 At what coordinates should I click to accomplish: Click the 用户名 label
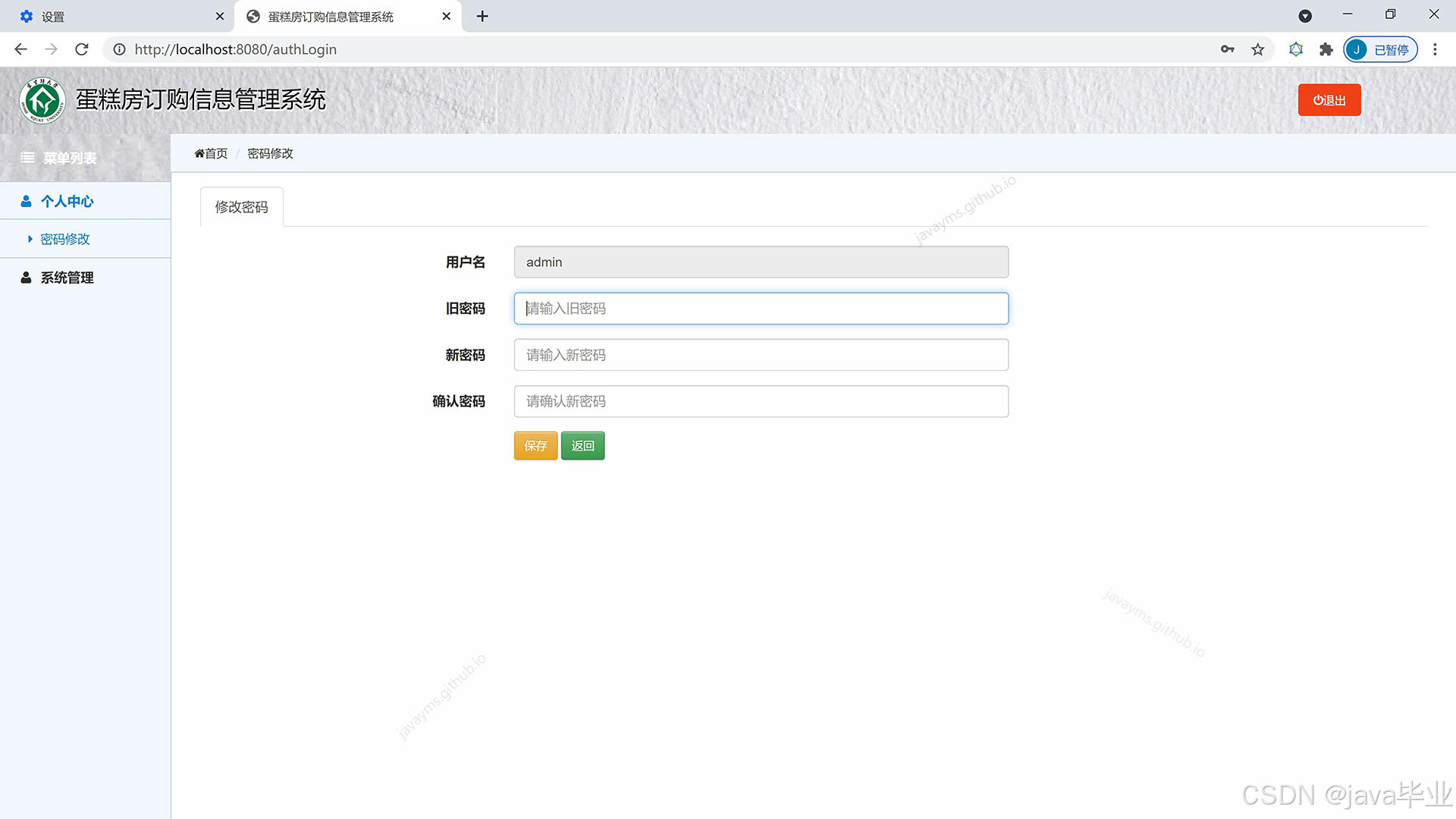(x=465, y=262)
